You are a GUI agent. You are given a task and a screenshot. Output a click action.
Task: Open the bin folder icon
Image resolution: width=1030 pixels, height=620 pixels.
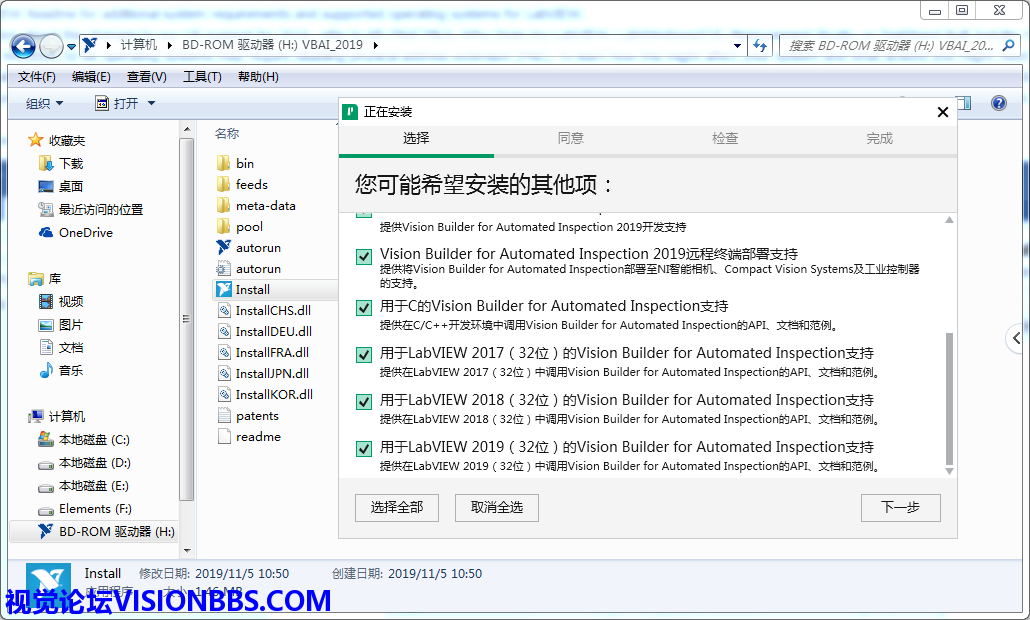point(224,163)
